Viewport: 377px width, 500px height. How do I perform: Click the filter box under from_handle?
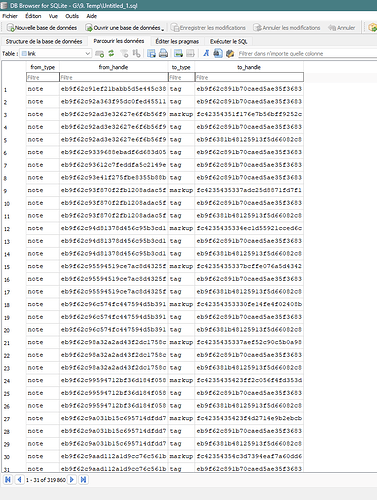pos(114,77)
